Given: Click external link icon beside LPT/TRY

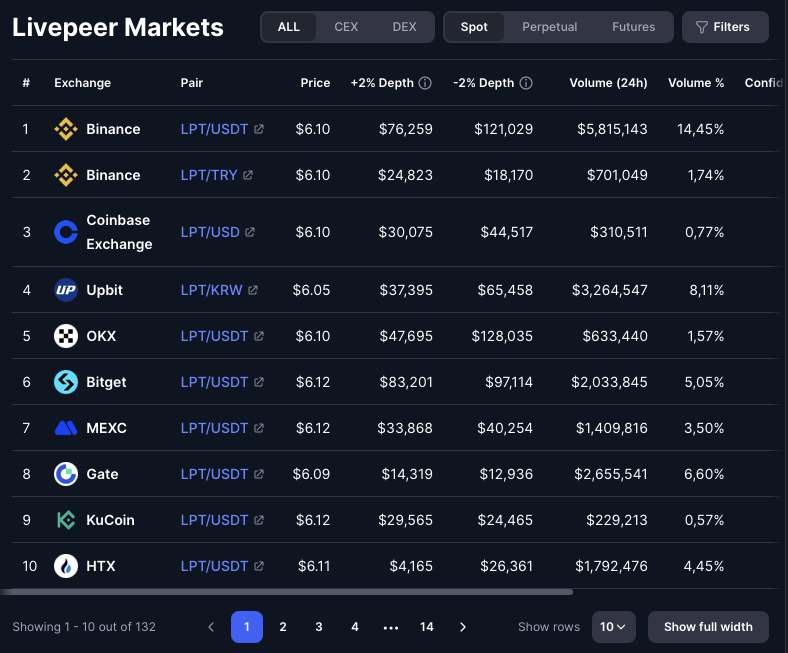Looking at the screenshot, I should pos(248,175).
